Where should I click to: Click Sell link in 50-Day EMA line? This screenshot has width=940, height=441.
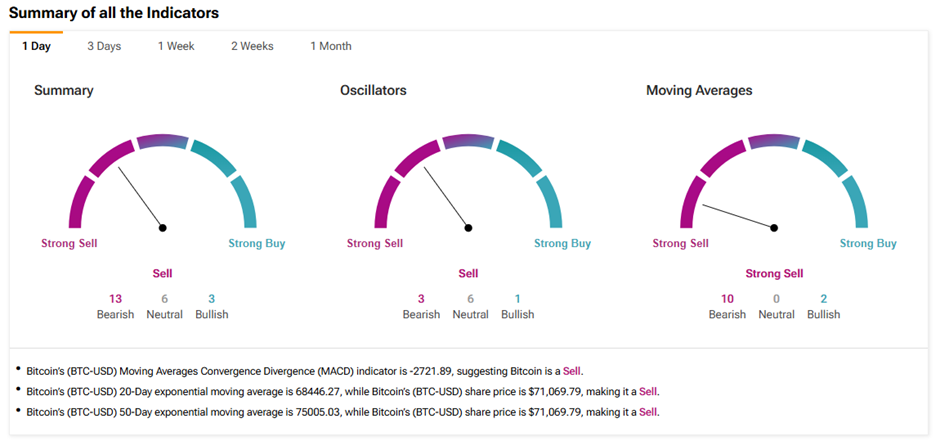(x=648, y=412)
